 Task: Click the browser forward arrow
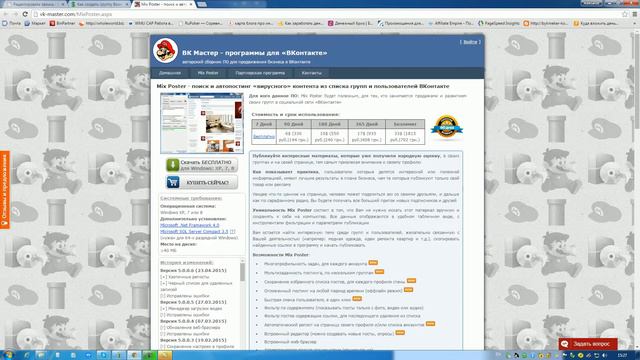point(15,14)
